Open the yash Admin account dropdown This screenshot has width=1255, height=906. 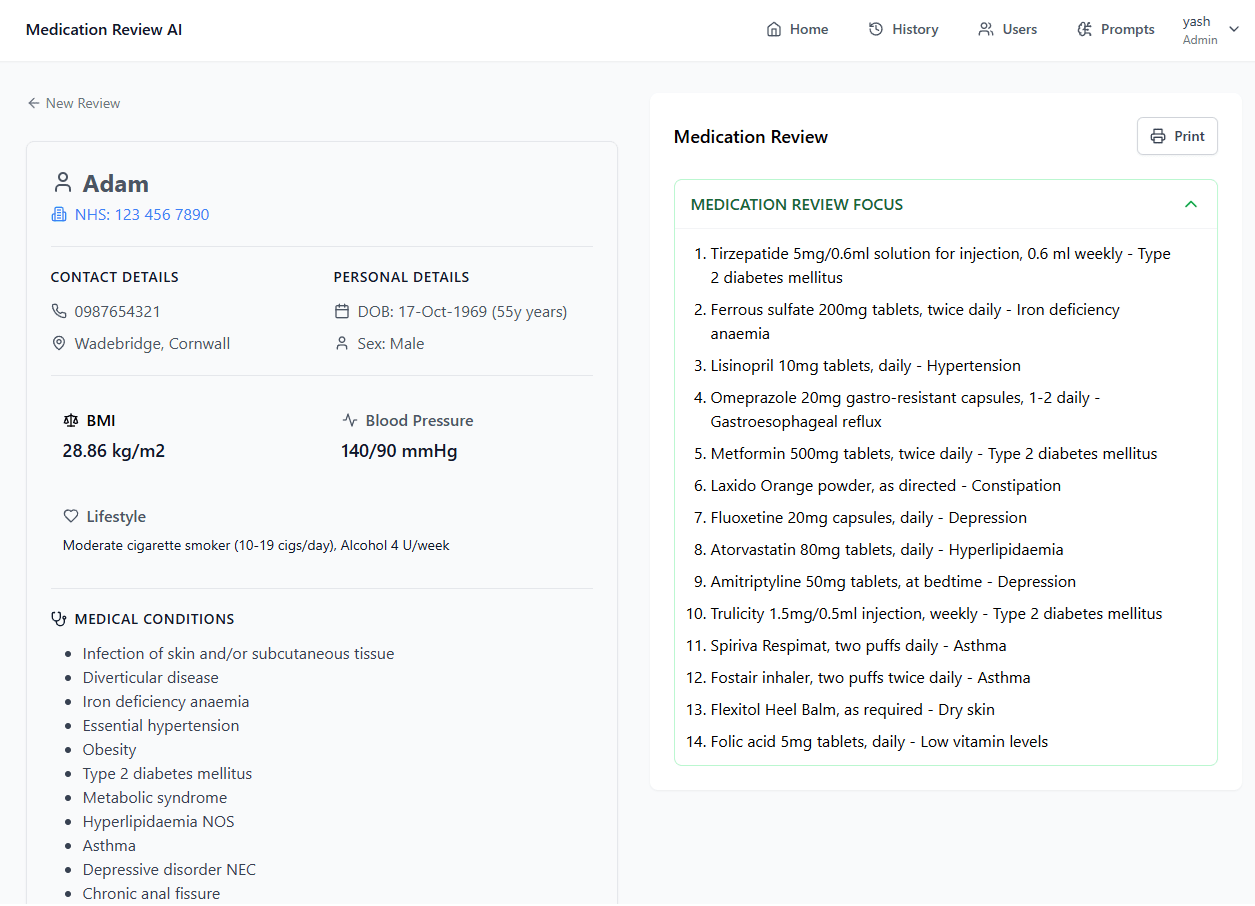pyautogui.click(x=1211, y=30)
